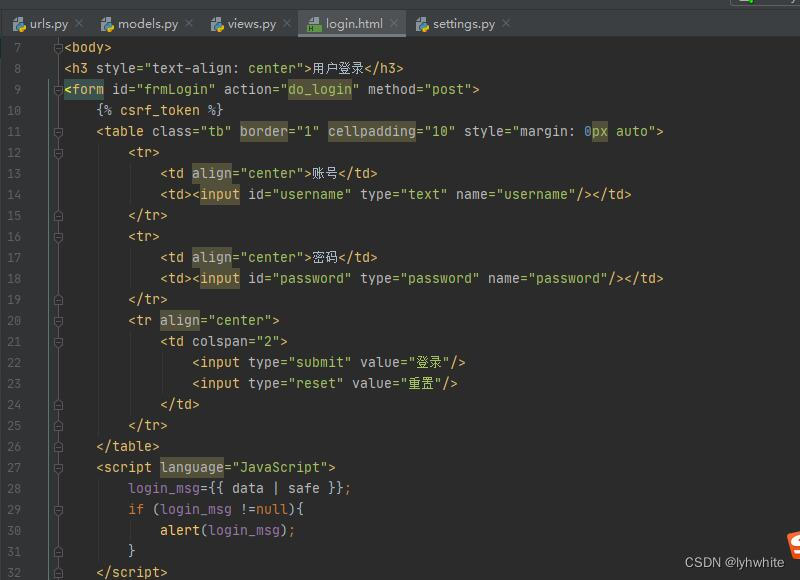Click the fold end marker on line 19
The height and width of the screenshot is (580, 800).
(58, 300)
